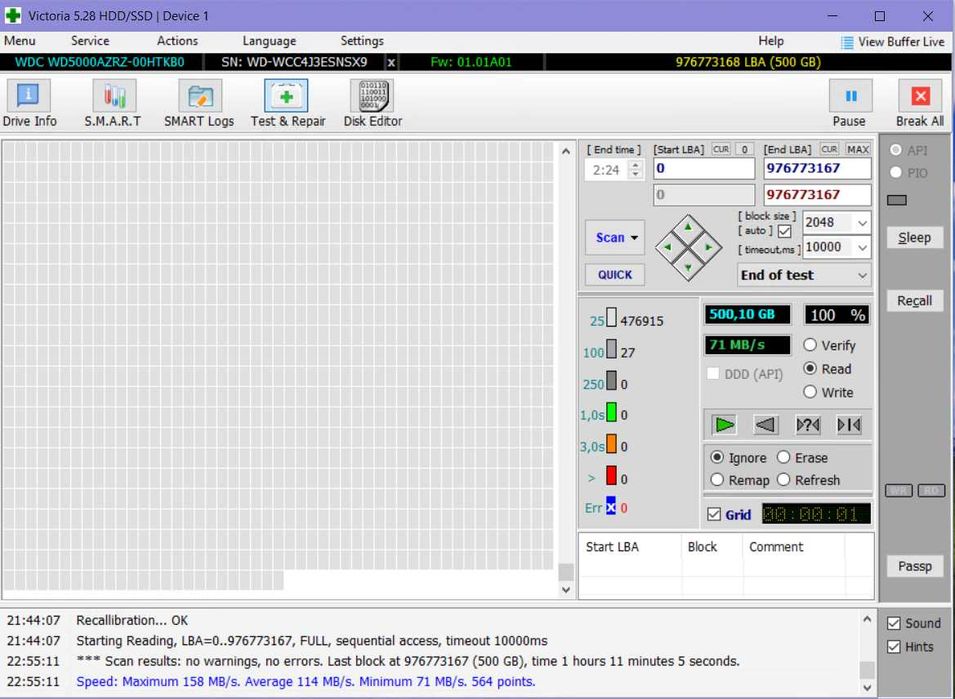
Task: Disable the Sound checkbox
Action: 894,623
